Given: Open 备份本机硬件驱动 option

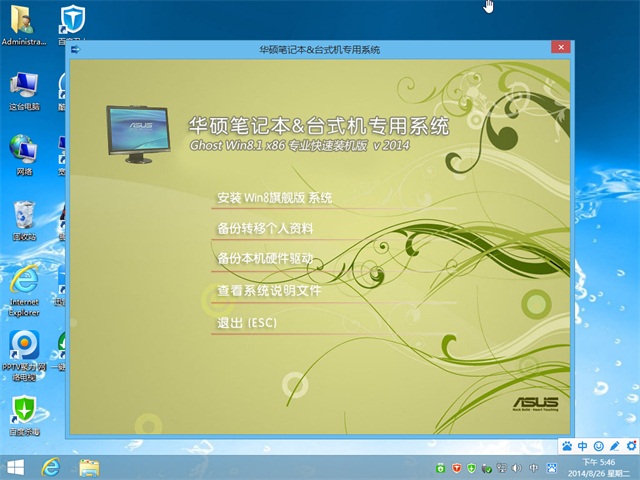Looking at the screenshot, I should [x=265, y=258].
